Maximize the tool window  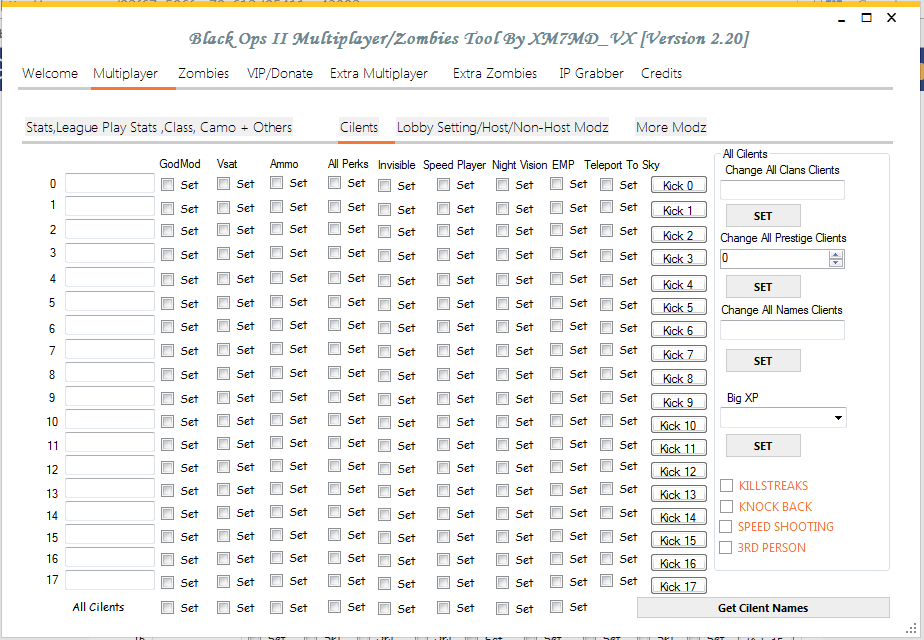[x=866, y=18]
